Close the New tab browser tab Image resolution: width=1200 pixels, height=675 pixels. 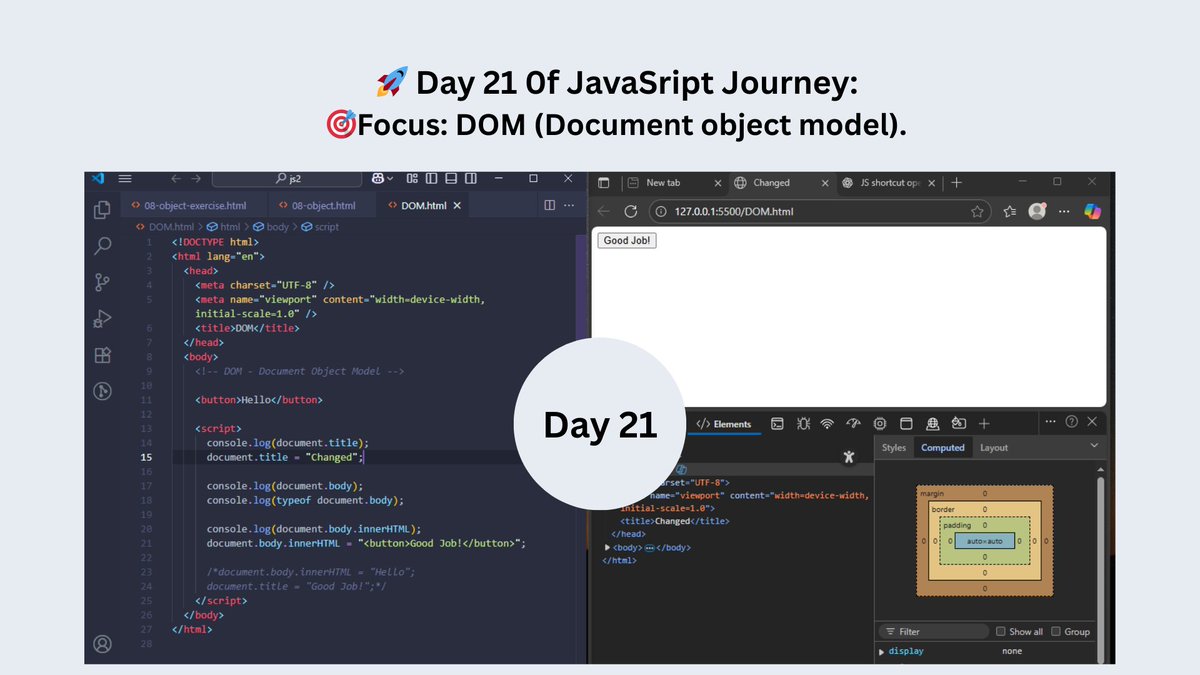coord(716,183)
